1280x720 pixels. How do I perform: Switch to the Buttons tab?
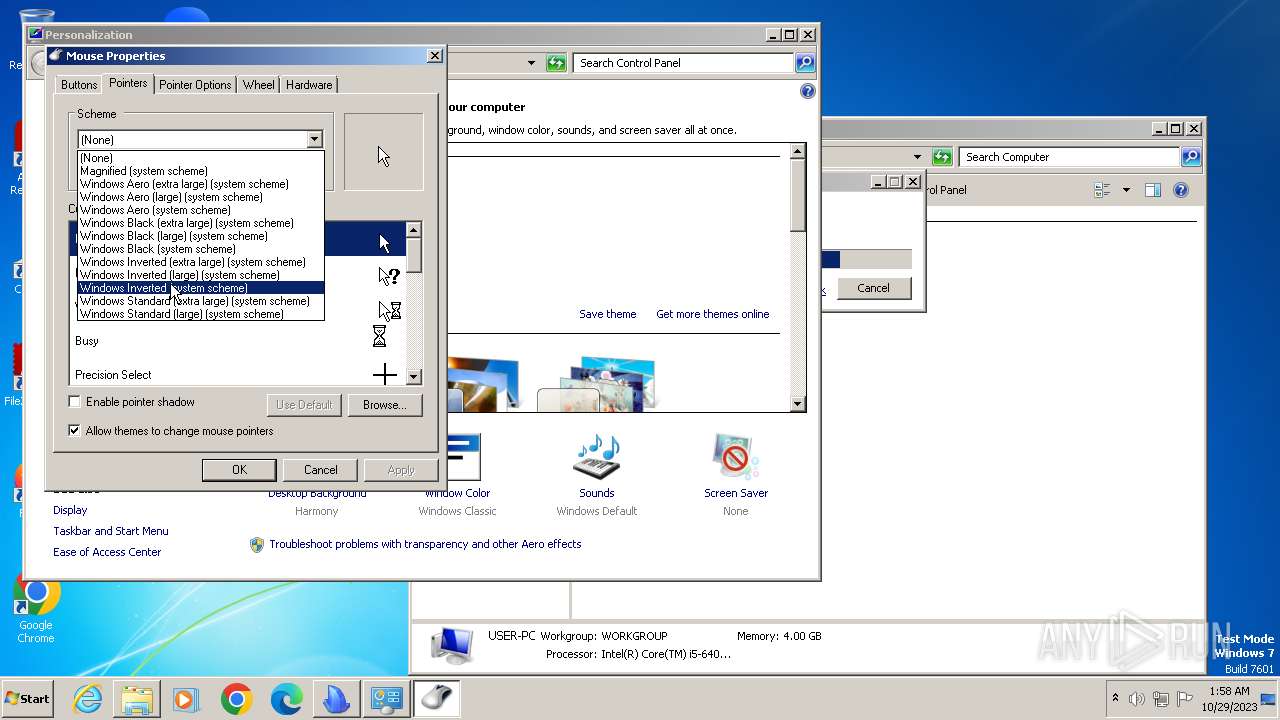coord(79,85)
